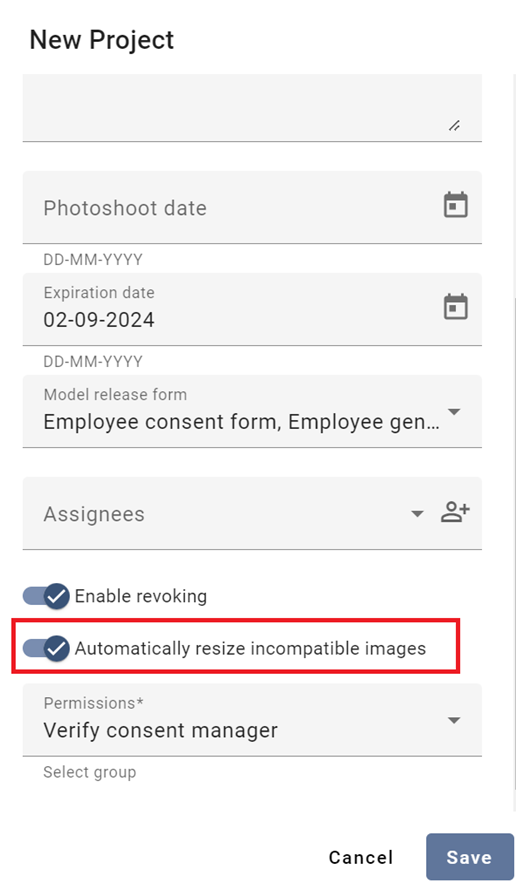The width and height of the screenshot is (516, 883).
Task: Click the add assignee person-plus icon
Action: tap(455, 512)
